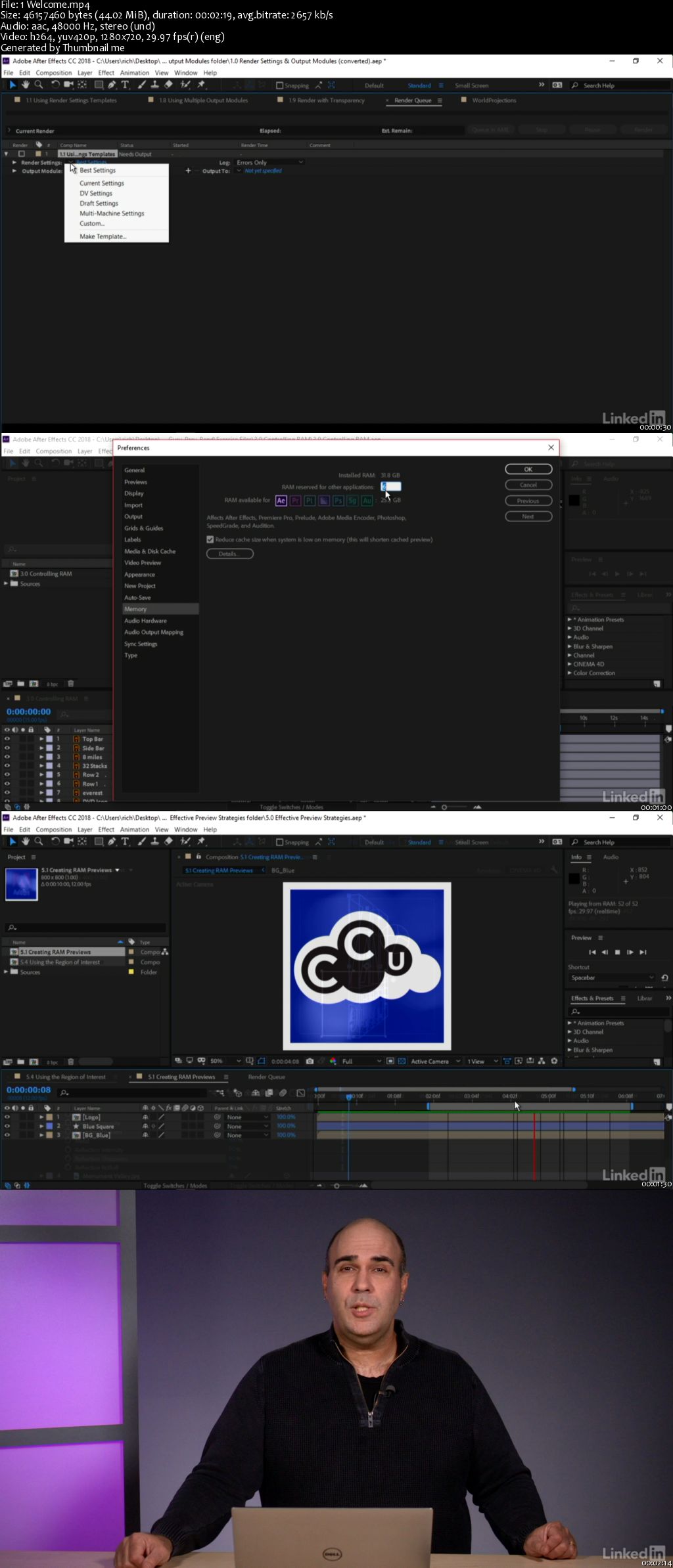
Task: Expand the Output Module twirl arrow
Action: pyautogui.click(x=14, y=171)
